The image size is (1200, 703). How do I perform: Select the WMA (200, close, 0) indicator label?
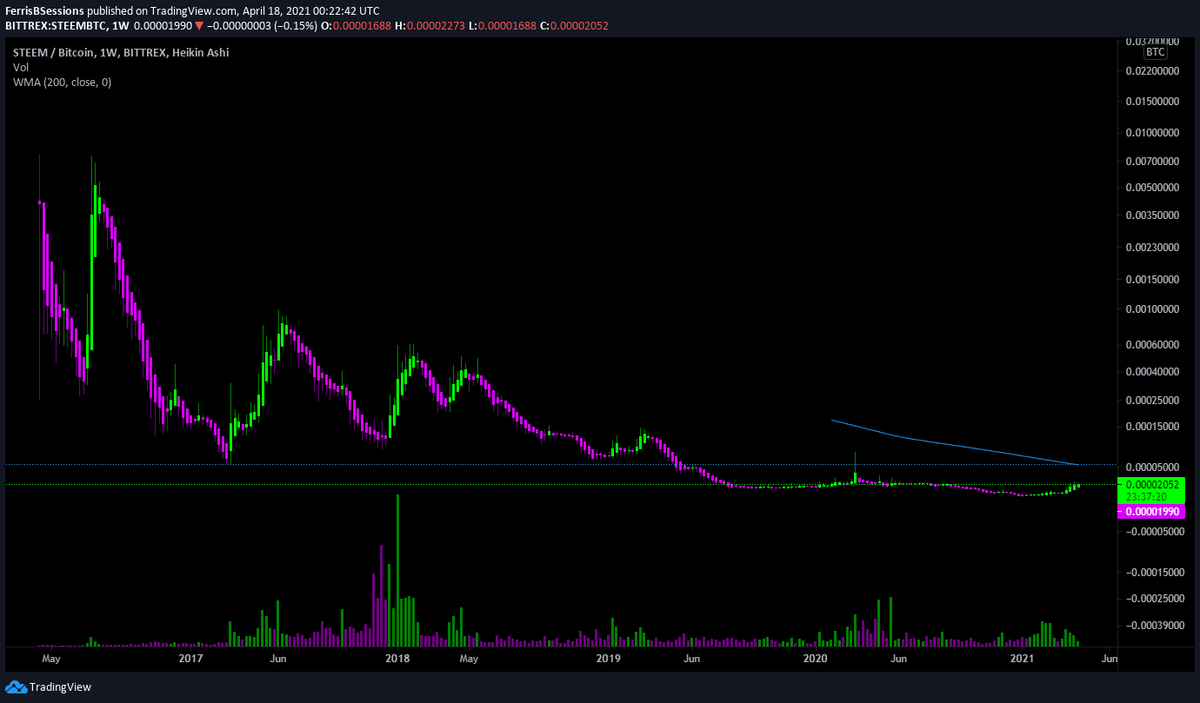[x=62, y=82]
